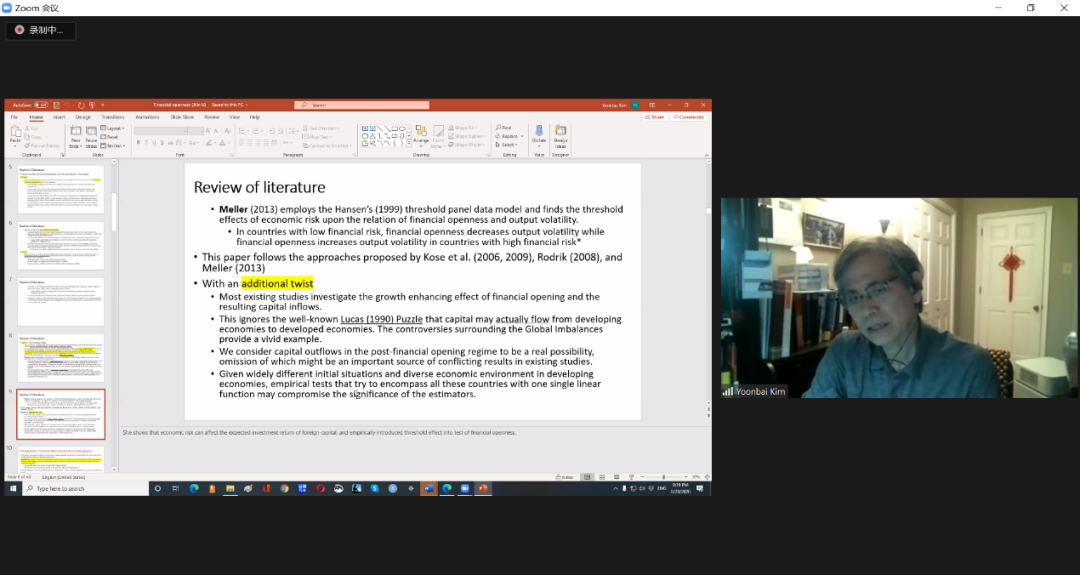
Task: Open Design Ideas in Designer group
Action: click(x=560, y=132)
